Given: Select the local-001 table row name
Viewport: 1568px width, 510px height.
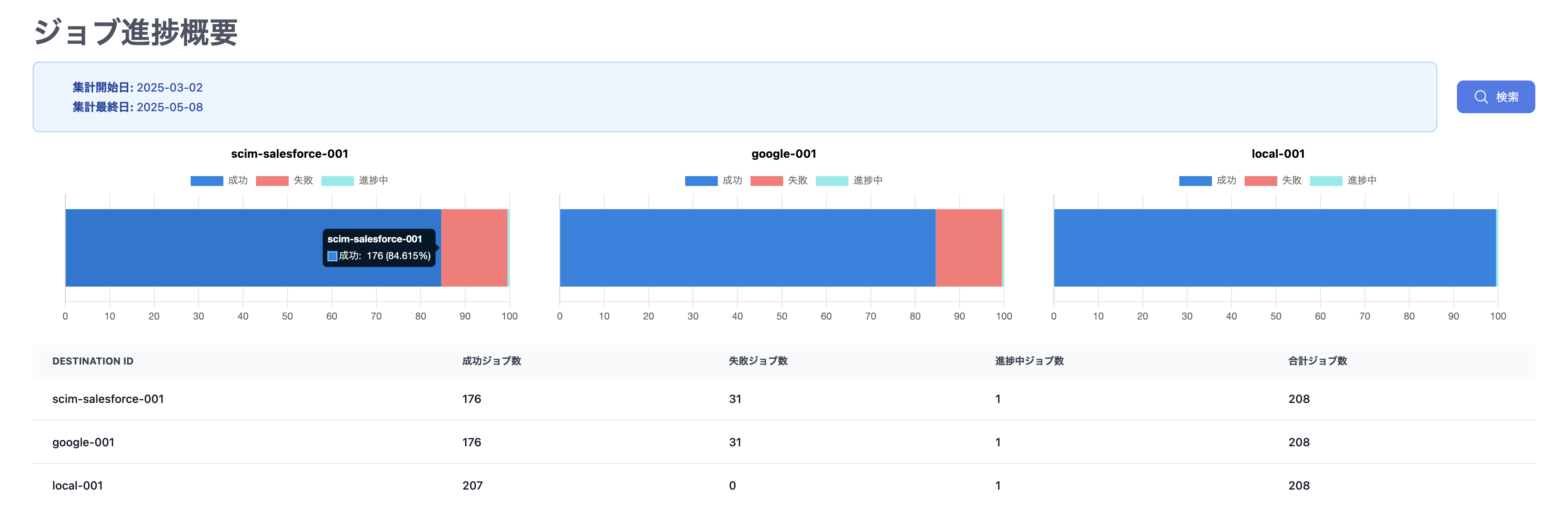Looking at the screenshot, I should click(77, 485).
